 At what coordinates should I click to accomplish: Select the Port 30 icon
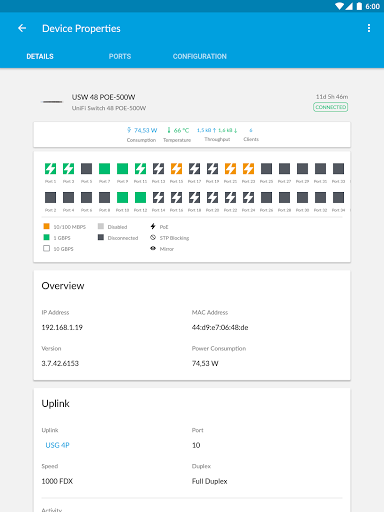coord(302,197)
